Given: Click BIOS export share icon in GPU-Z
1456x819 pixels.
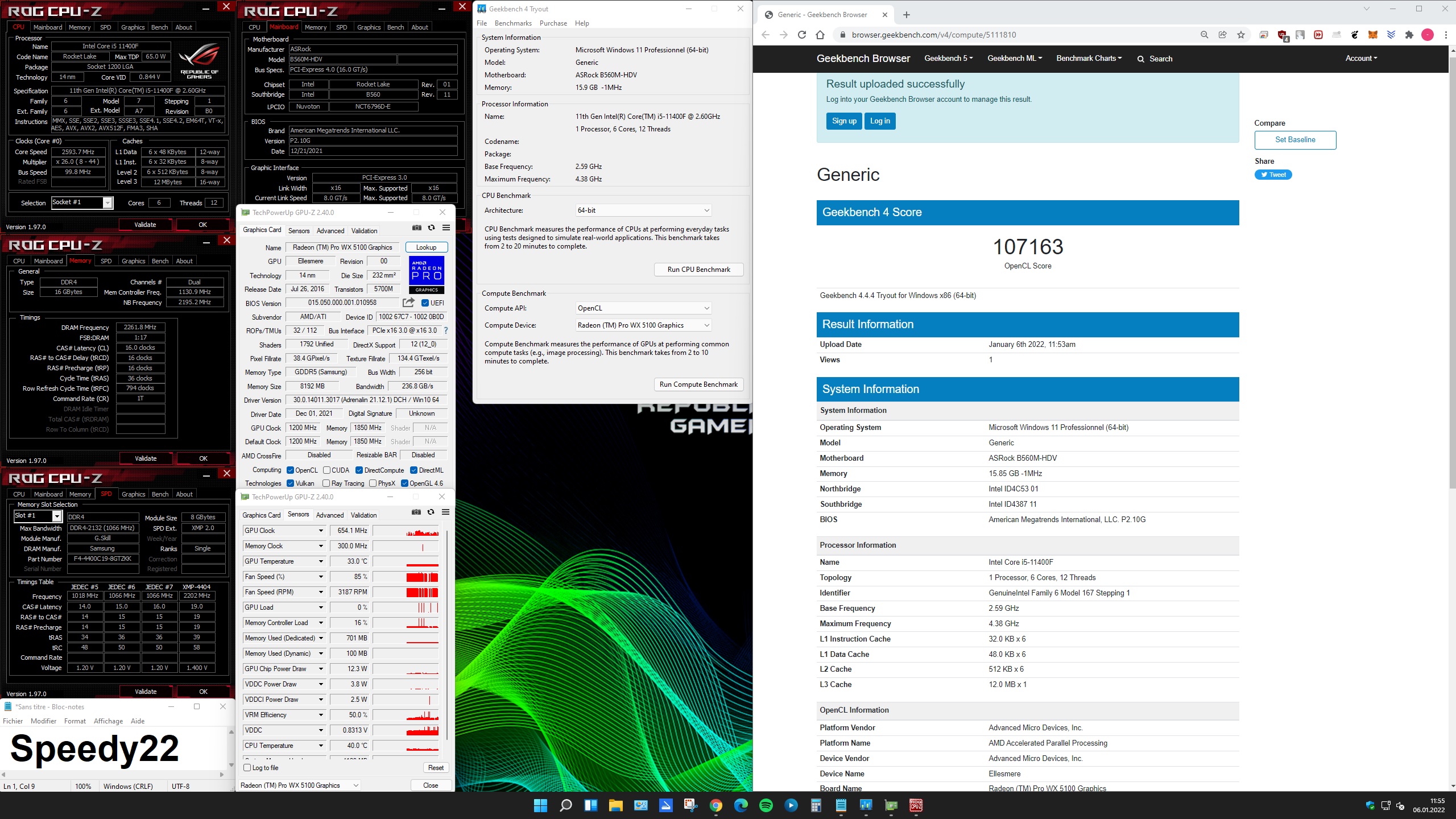Looking at the screenshot, I should pos(408,303).
